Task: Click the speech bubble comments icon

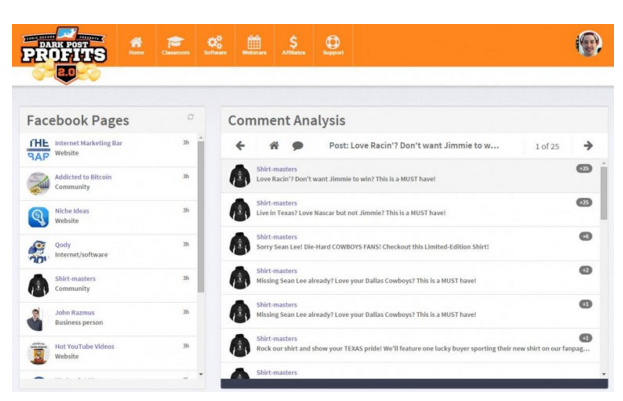Action: [298, 146]
